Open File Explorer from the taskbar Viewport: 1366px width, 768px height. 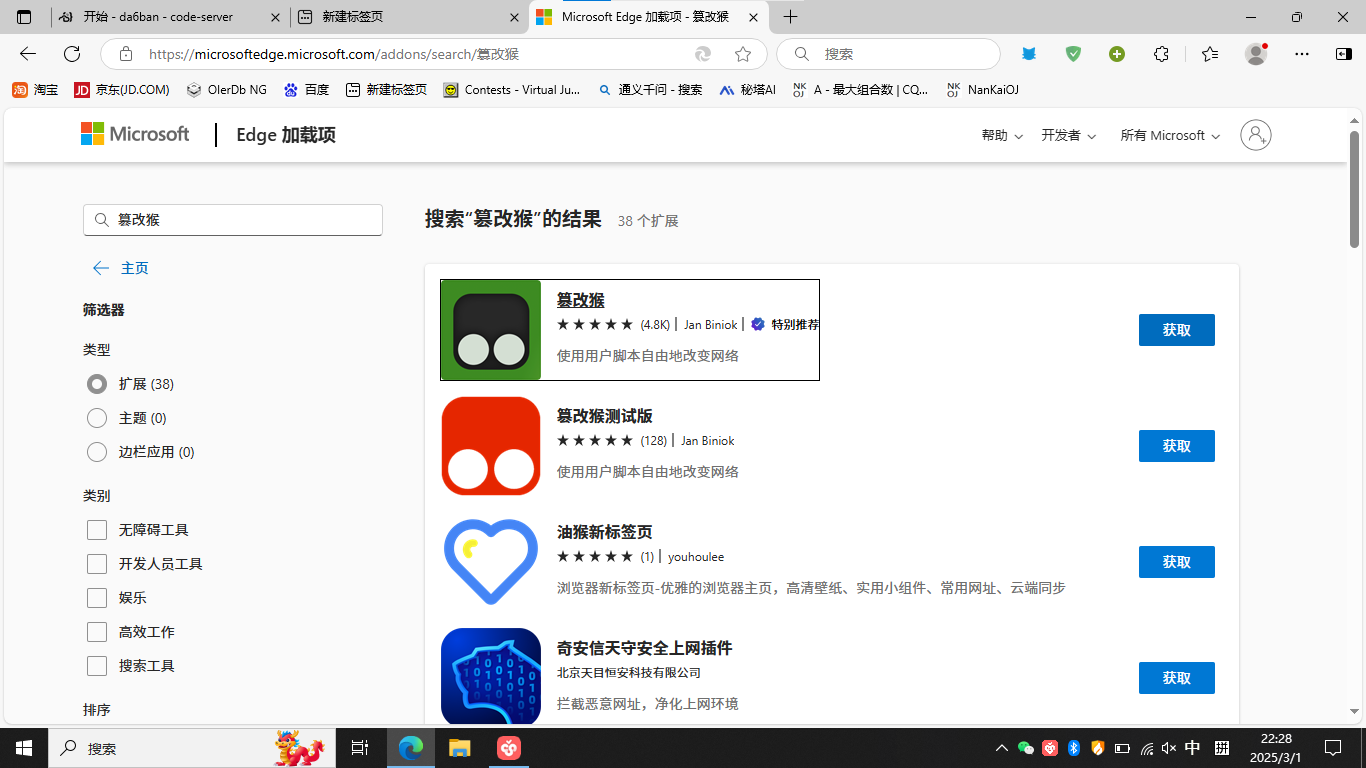click(459, 748)
